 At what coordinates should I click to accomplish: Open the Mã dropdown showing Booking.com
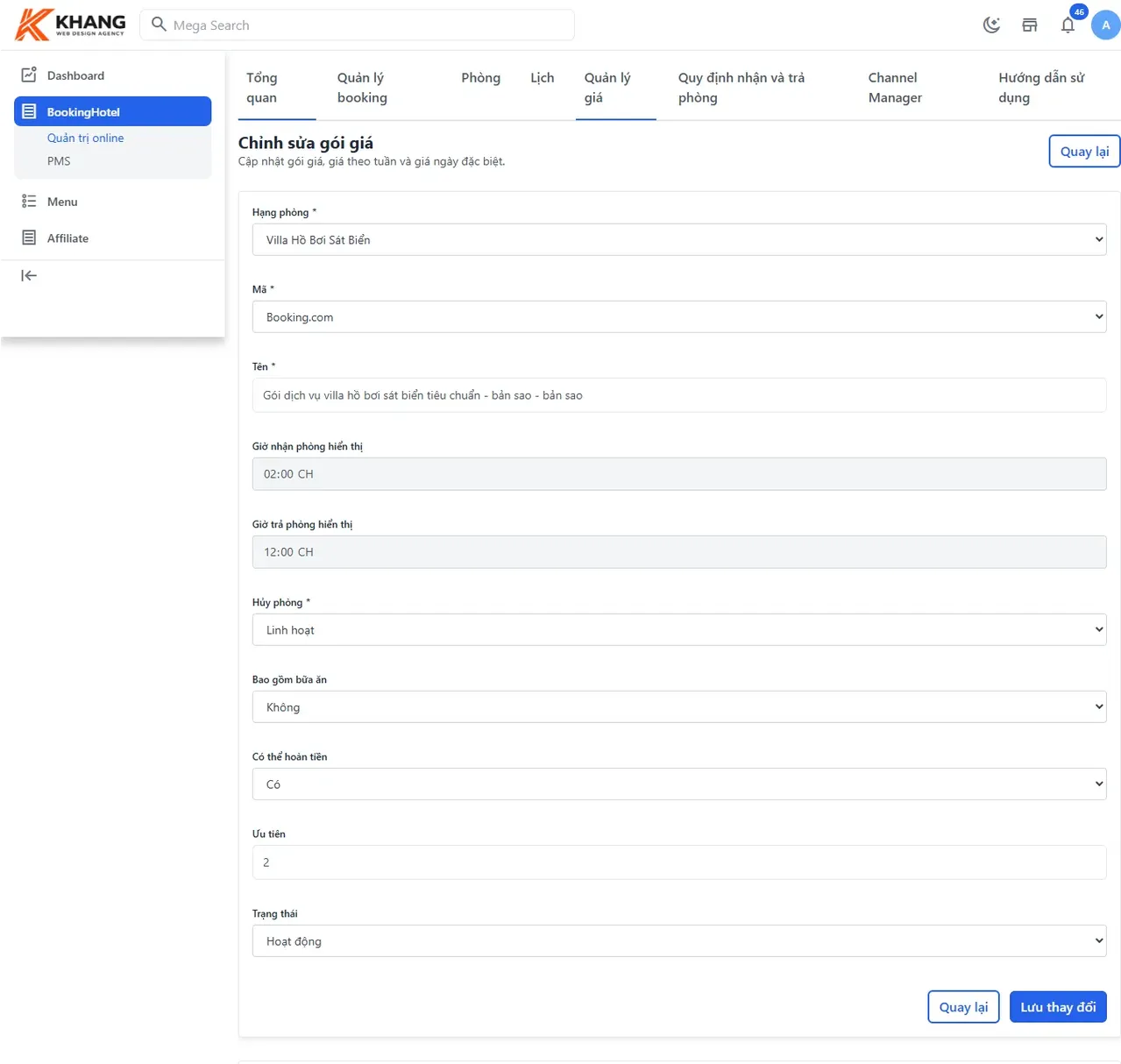679,316
